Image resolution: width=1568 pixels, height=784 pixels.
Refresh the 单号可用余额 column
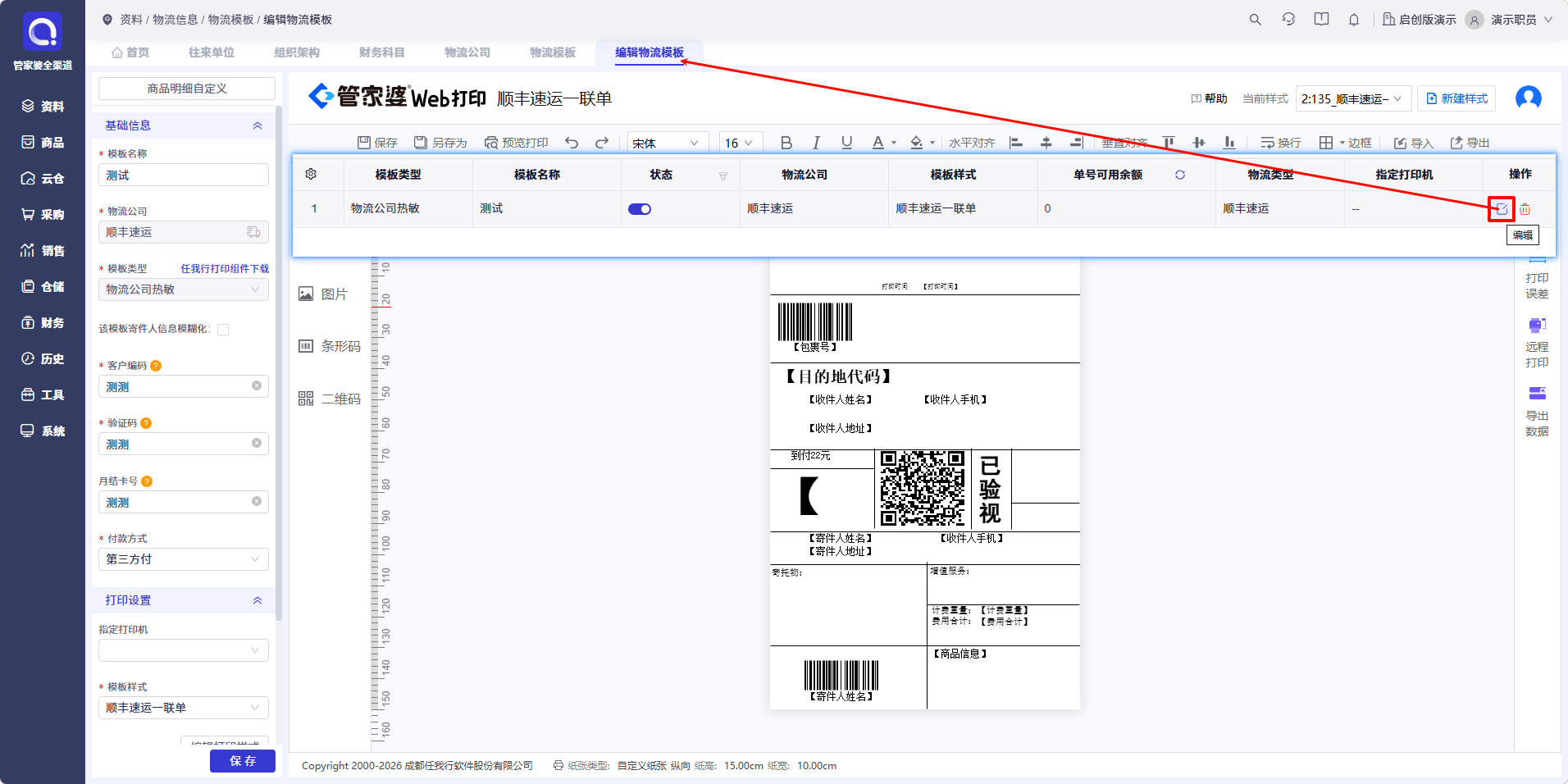[1180, 175]
